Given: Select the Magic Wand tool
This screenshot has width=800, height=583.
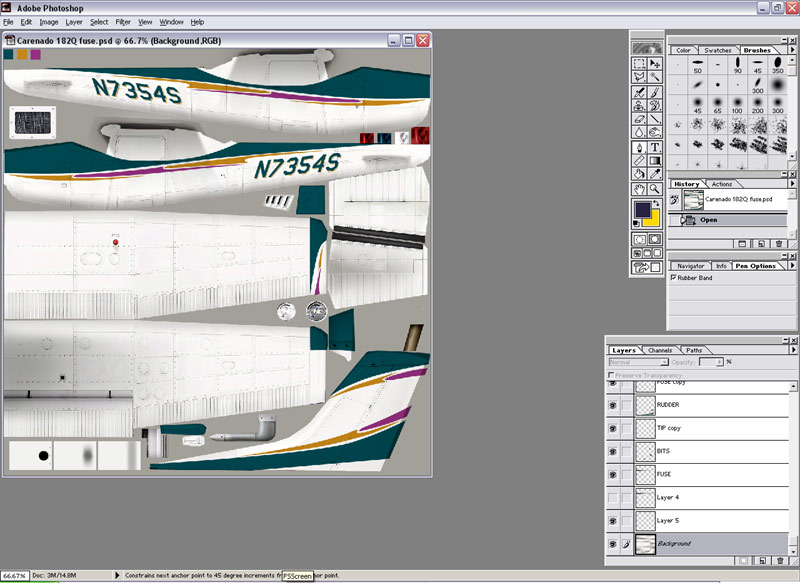Looking at the screenshot, I should click(655, 77).
